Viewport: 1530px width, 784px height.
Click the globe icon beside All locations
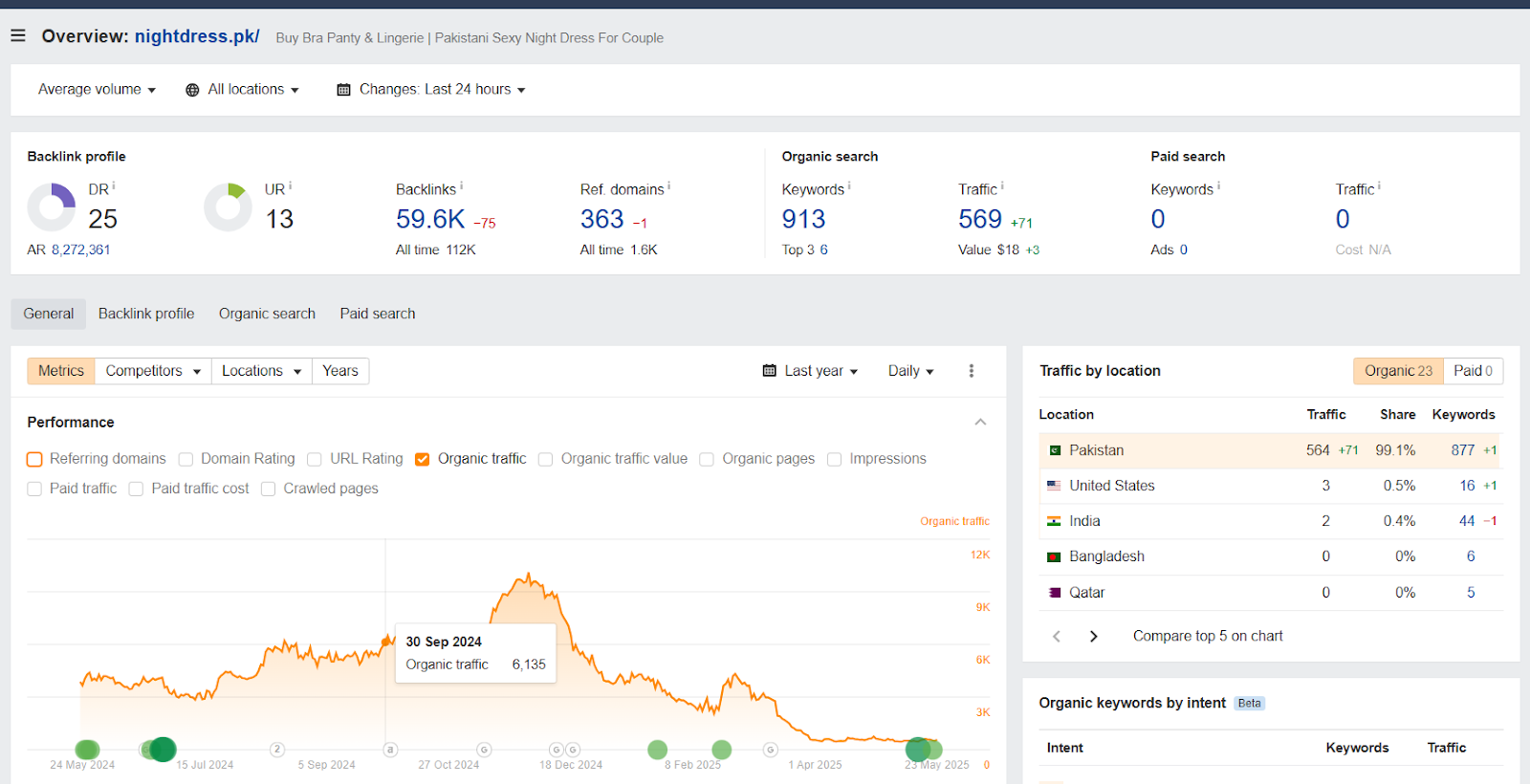[x=192, y=90]
